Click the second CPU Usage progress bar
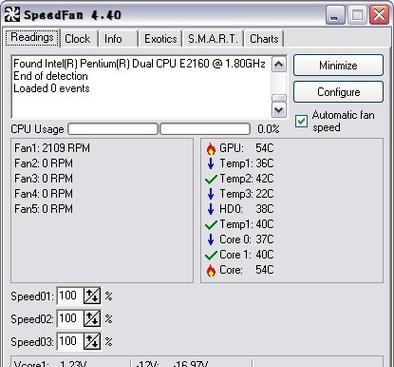The width and height of the screenshot is (394, 367). pyautogui.click(x=205, y=129)
